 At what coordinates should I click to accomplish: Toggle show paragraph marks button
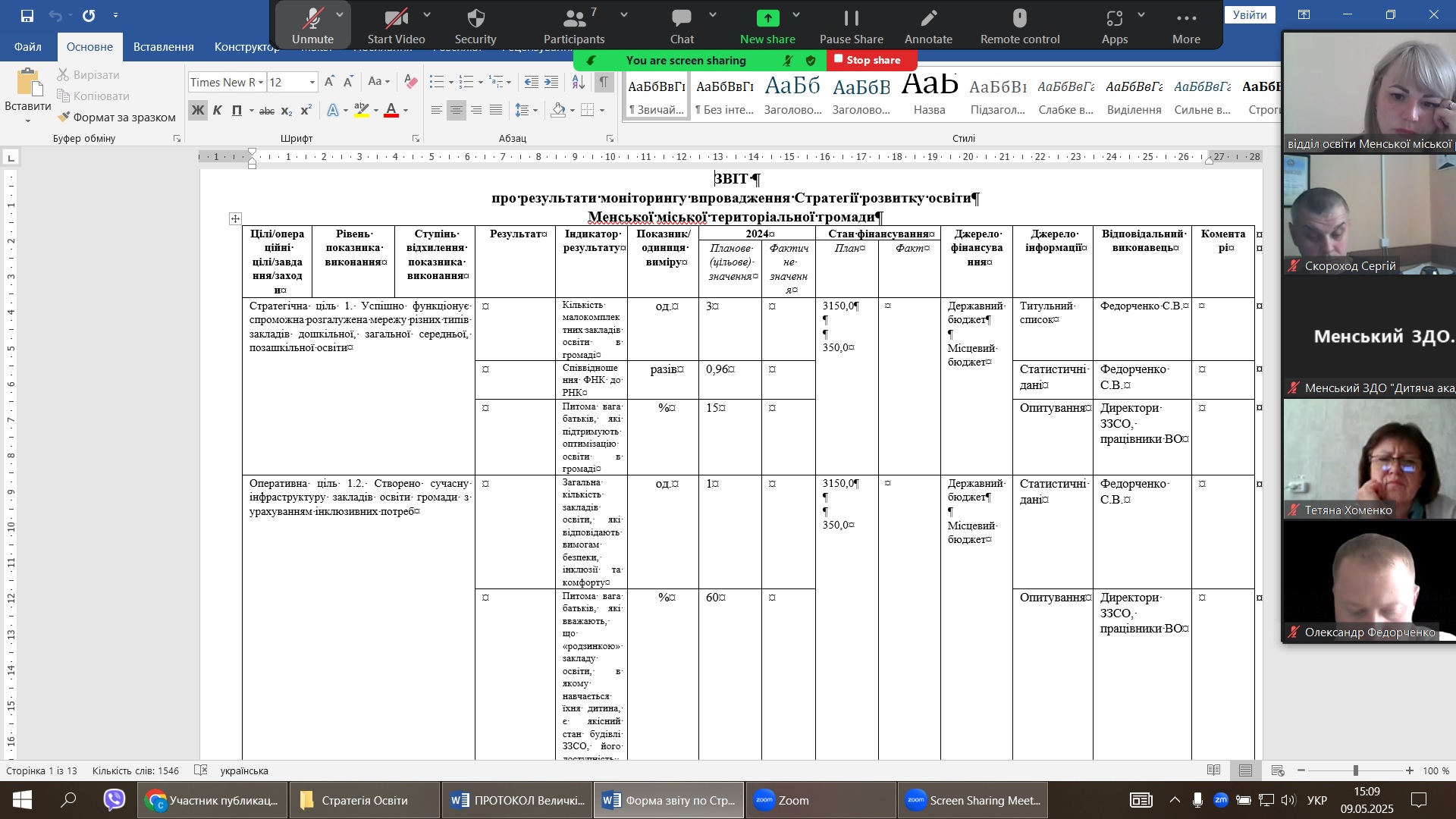pyautogui.click(x=604, y=82)
